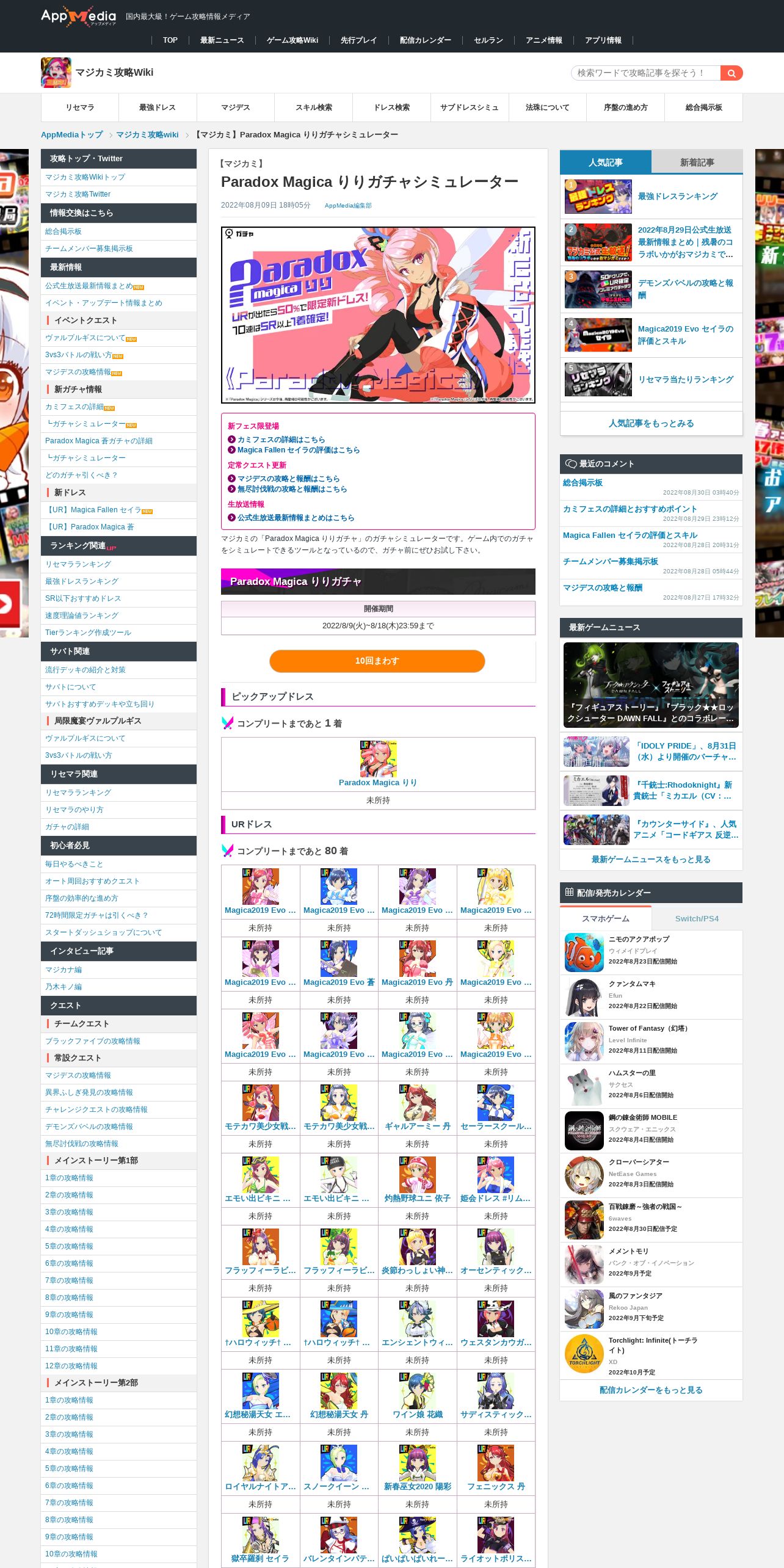The width and height of the screenshot is (784, 1568).
Task: Open 百戦錬磨 app icon
Action: pos(584,1219)
